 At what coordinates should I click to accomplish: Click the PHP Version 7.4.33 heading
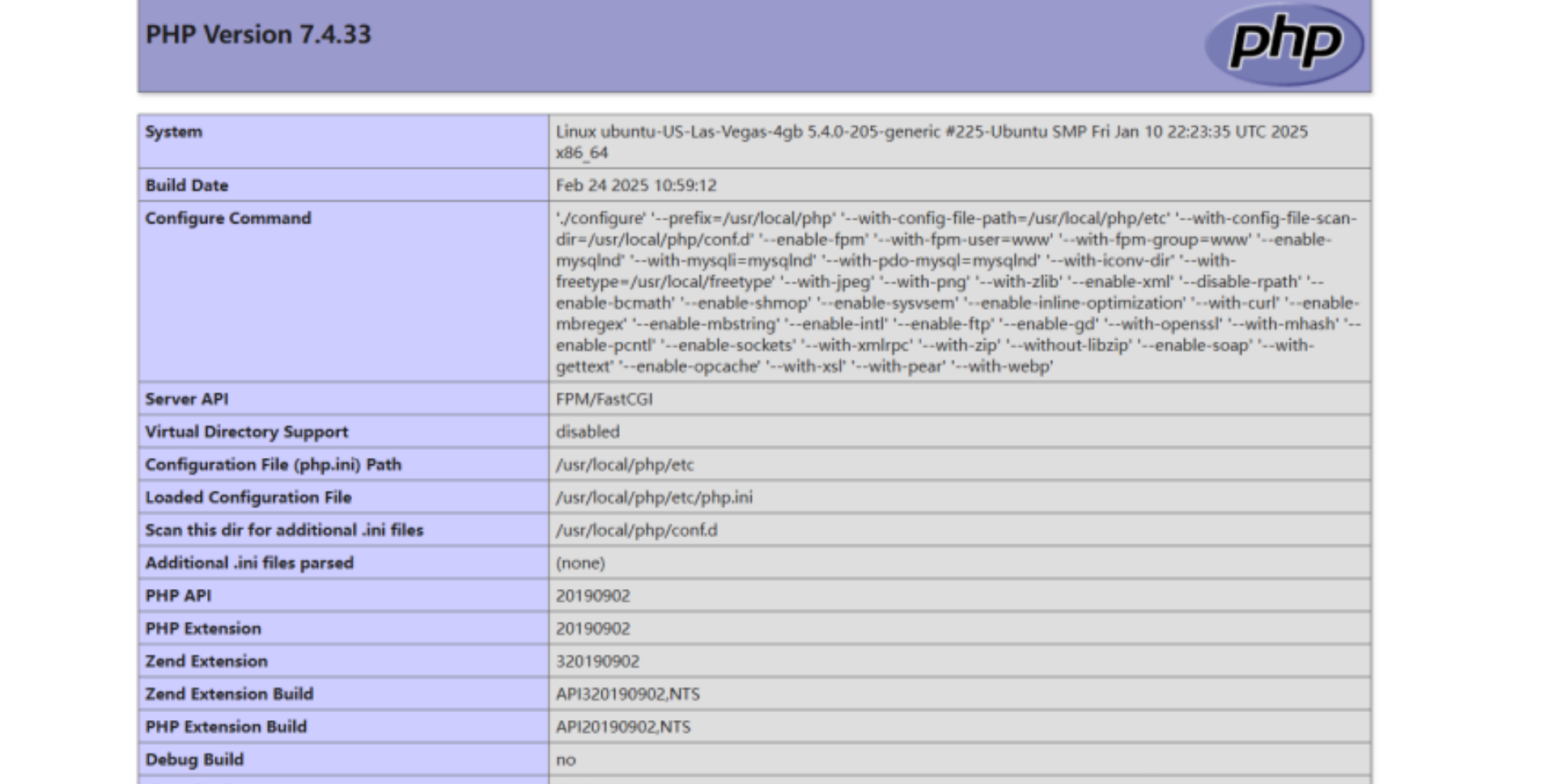(258, 35)
